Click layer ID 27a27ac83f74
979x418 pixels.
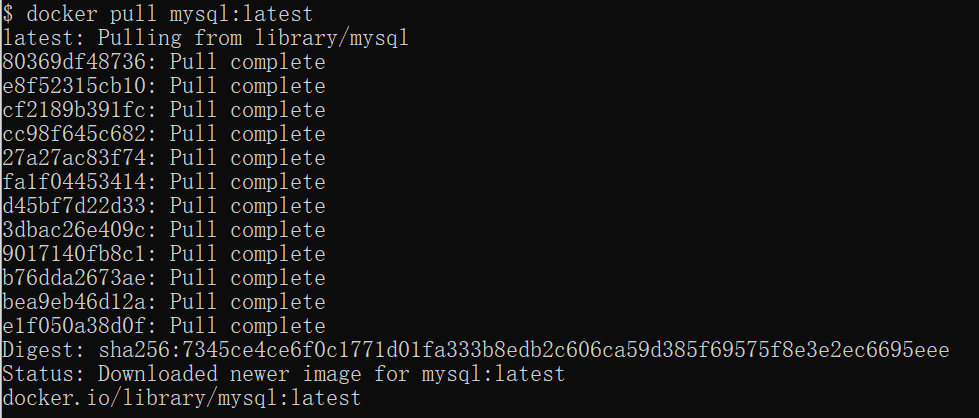(79, 158)
